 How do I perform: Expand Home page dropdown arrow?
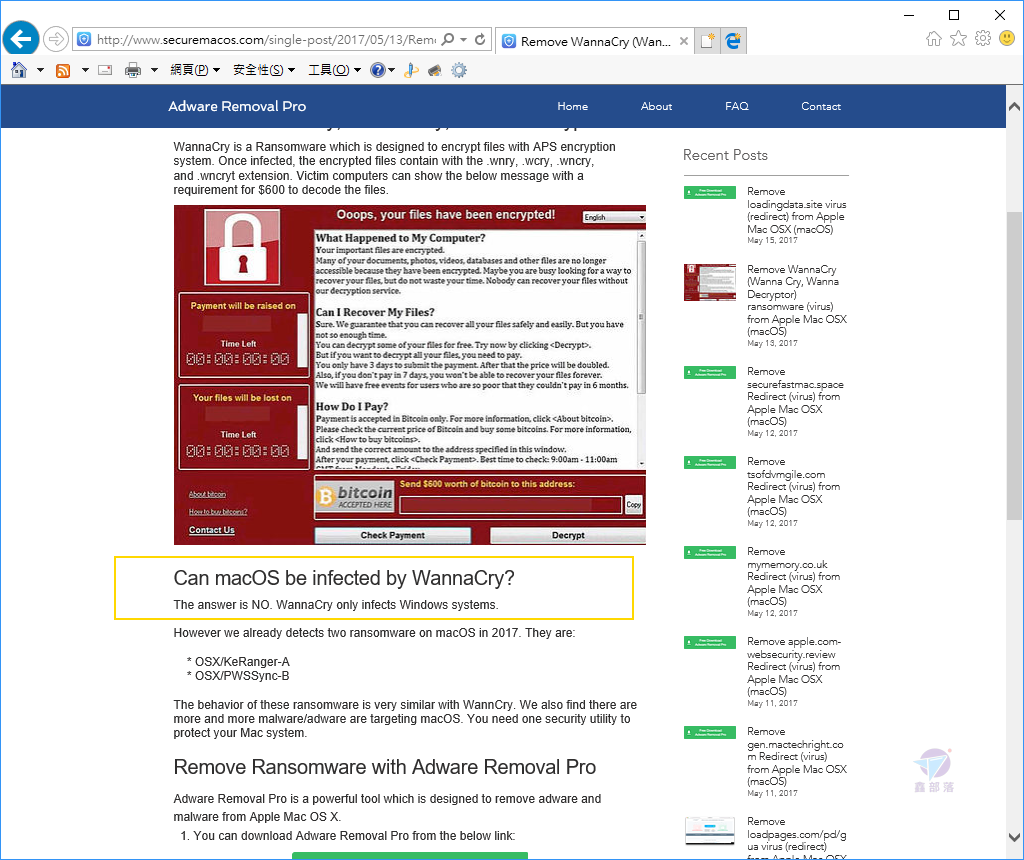(40, 70)
